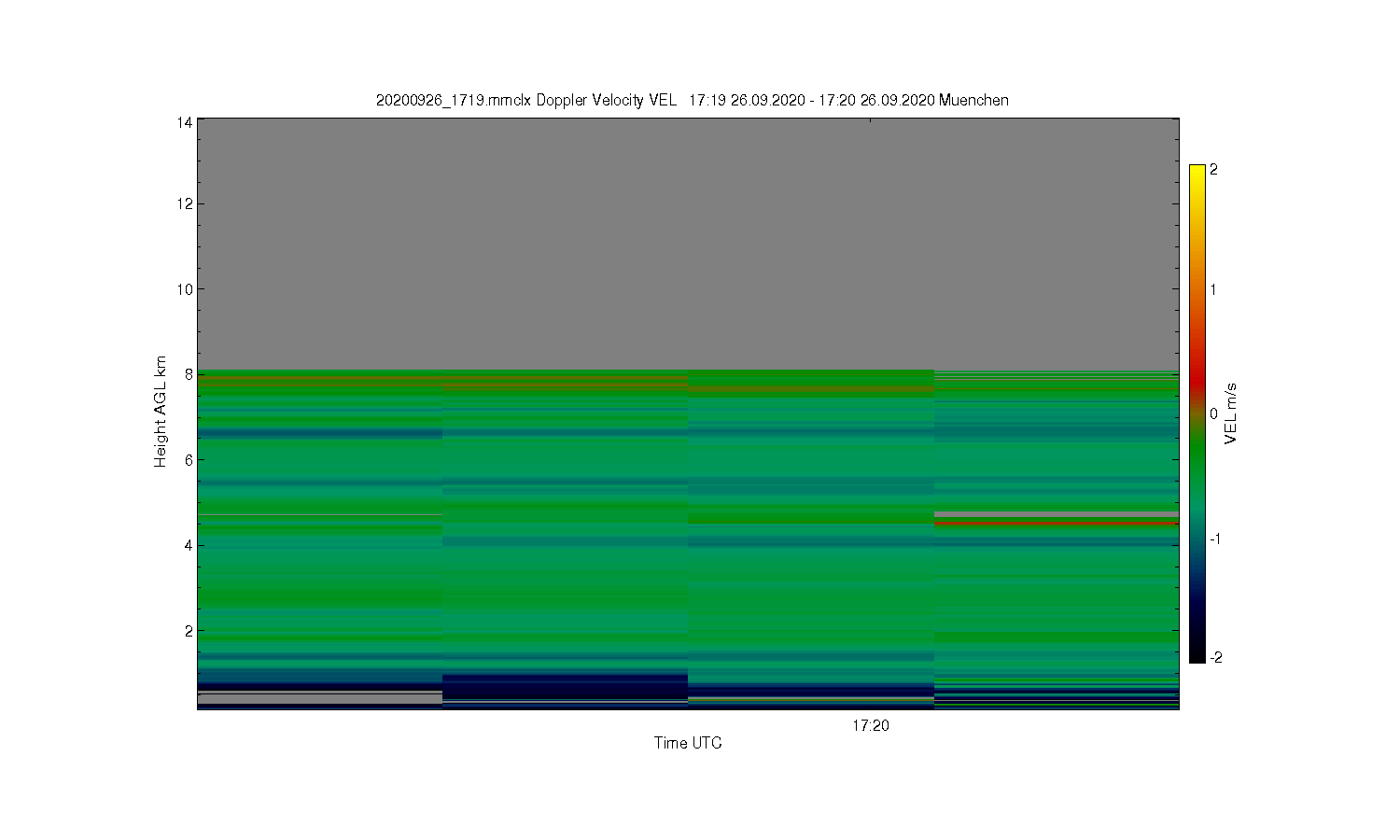Click the 17:20 time axis label
The height and width of the screenshot is (840, 1400).
point(870,725)
